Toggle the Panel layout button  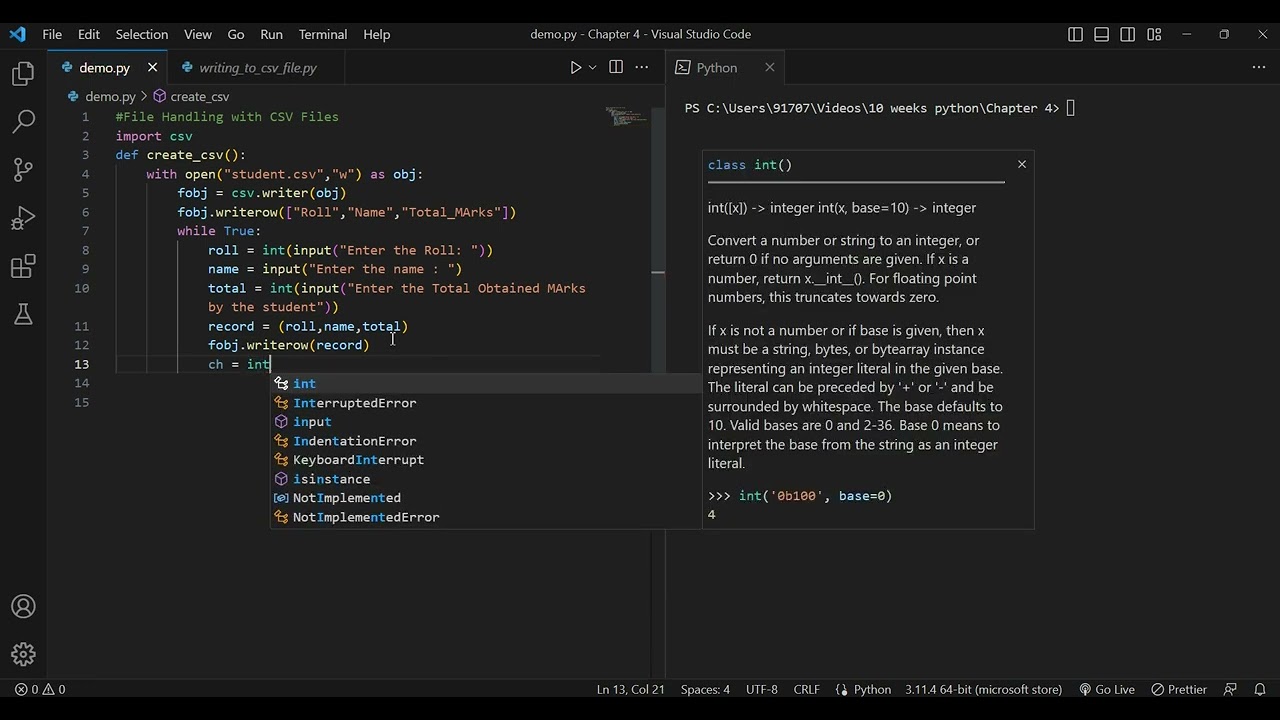[1102, 34]
